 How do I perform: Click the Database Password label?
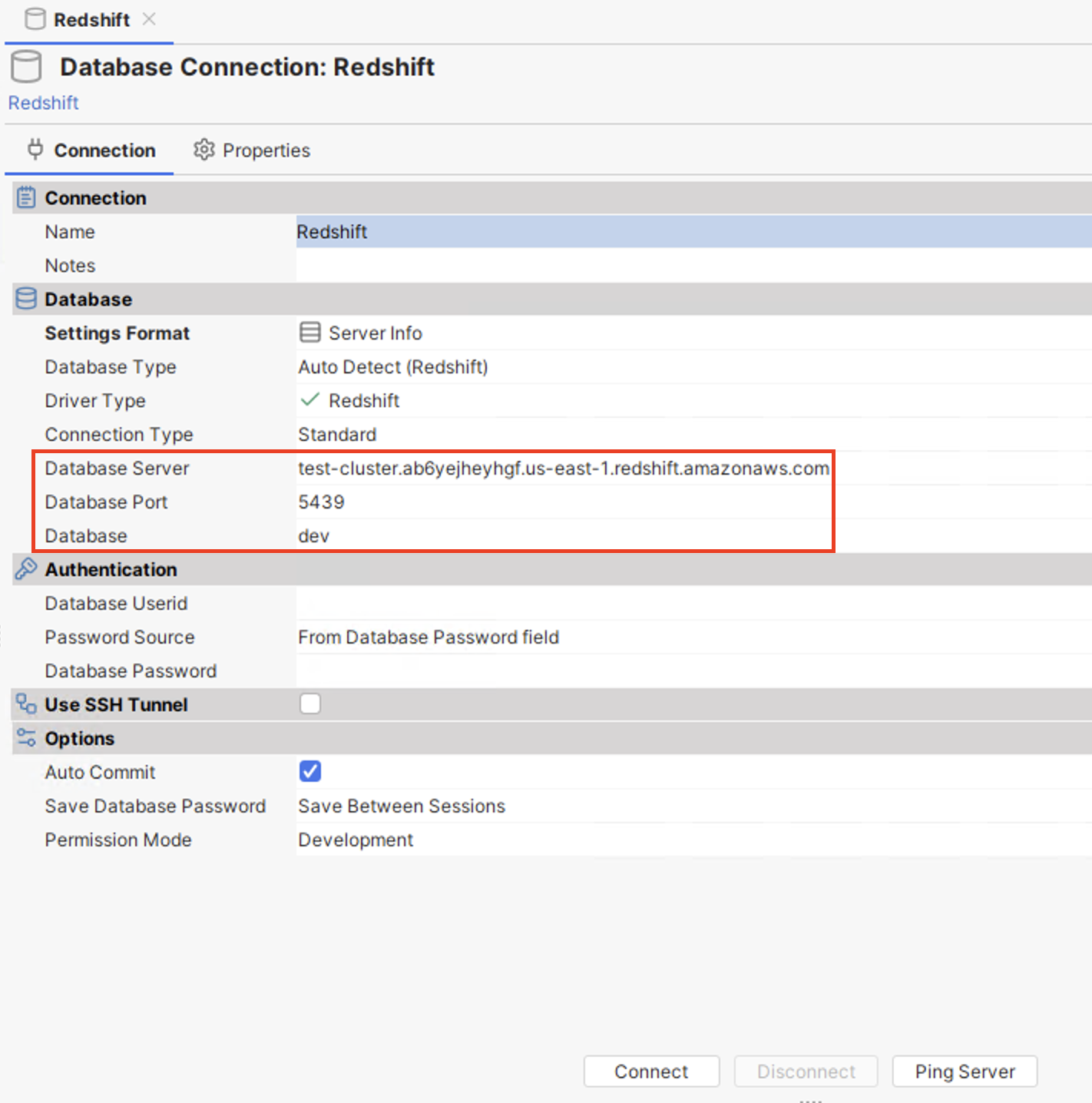(x=131, y=671)
